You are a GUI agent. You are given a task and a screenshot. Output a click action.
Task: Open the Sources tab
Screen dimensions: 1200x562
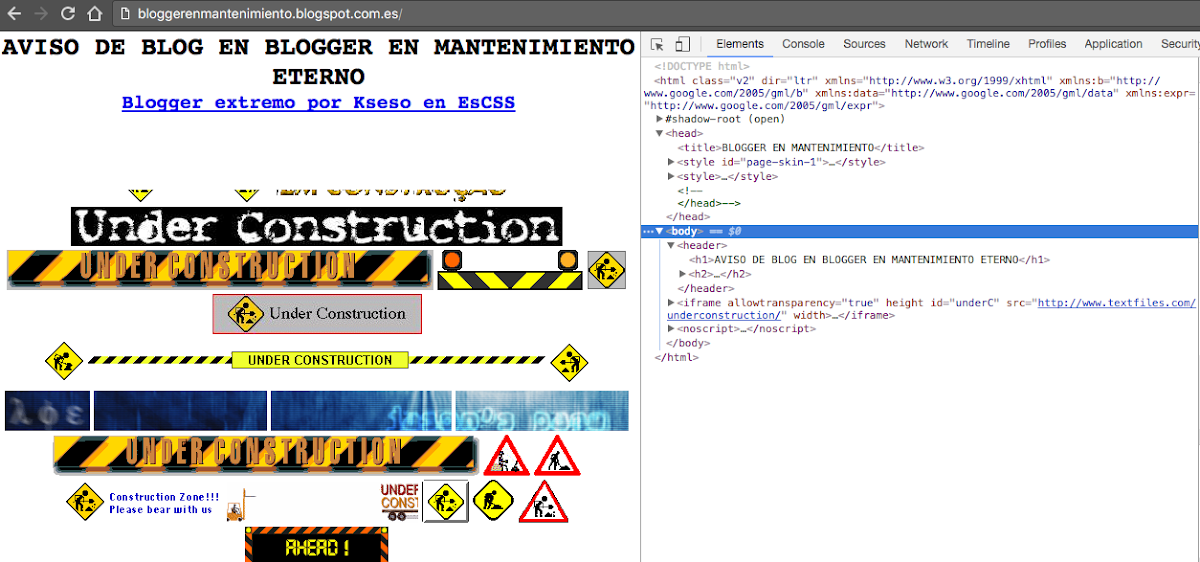pyautogui.click(x=864, y=44)
